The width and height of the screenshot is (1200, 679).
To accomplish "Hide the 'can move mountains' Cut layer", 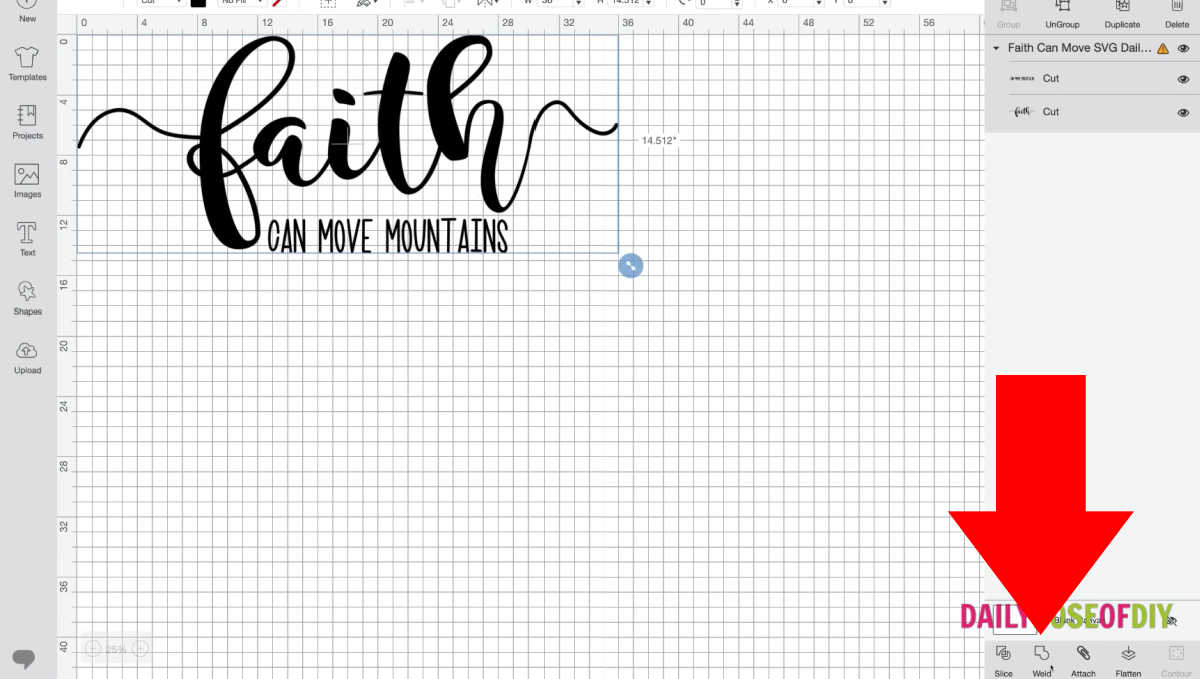I will click(1184, 79).
